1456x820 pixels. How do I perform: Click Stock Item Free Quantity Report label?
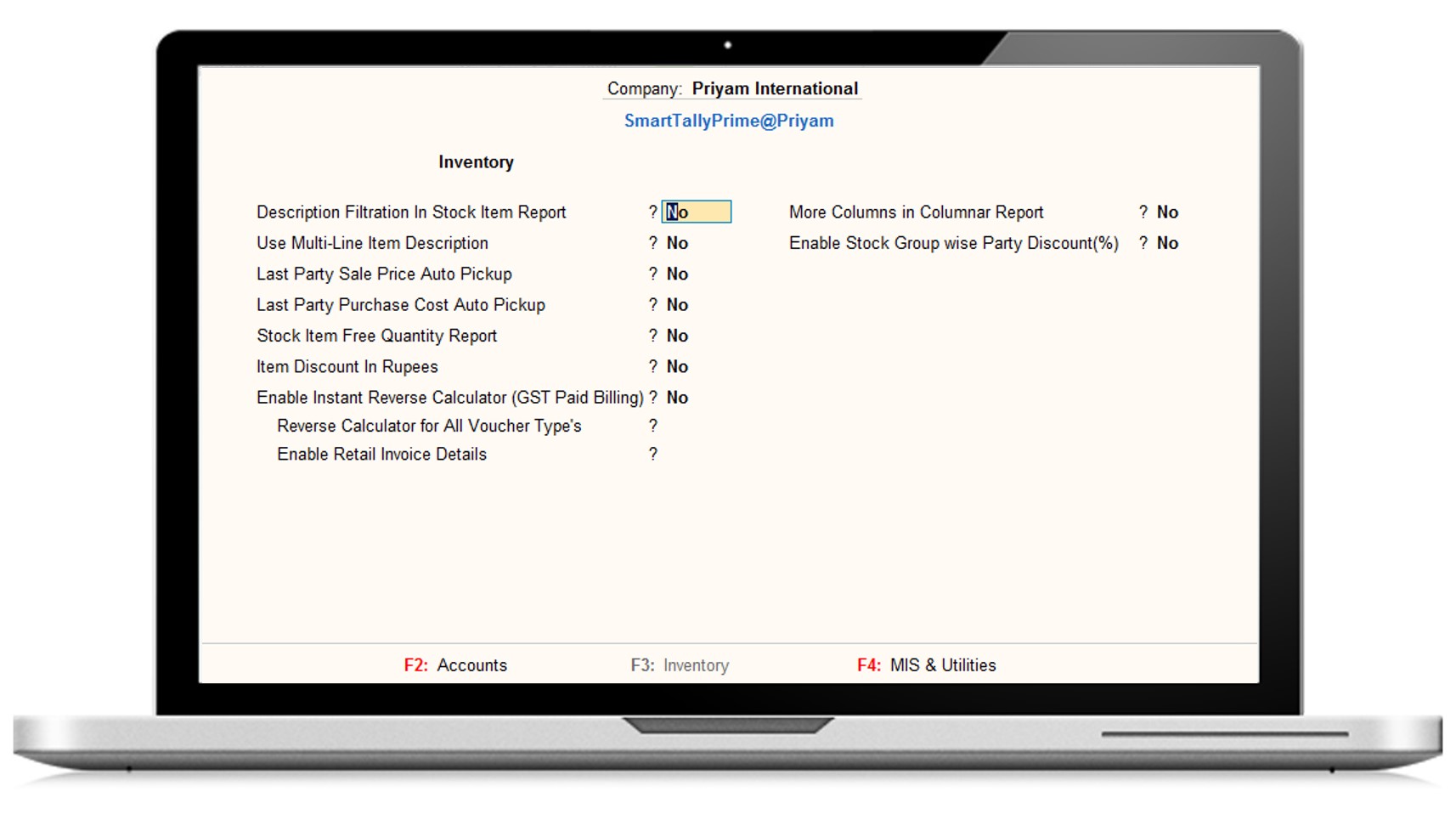[376, 336]
